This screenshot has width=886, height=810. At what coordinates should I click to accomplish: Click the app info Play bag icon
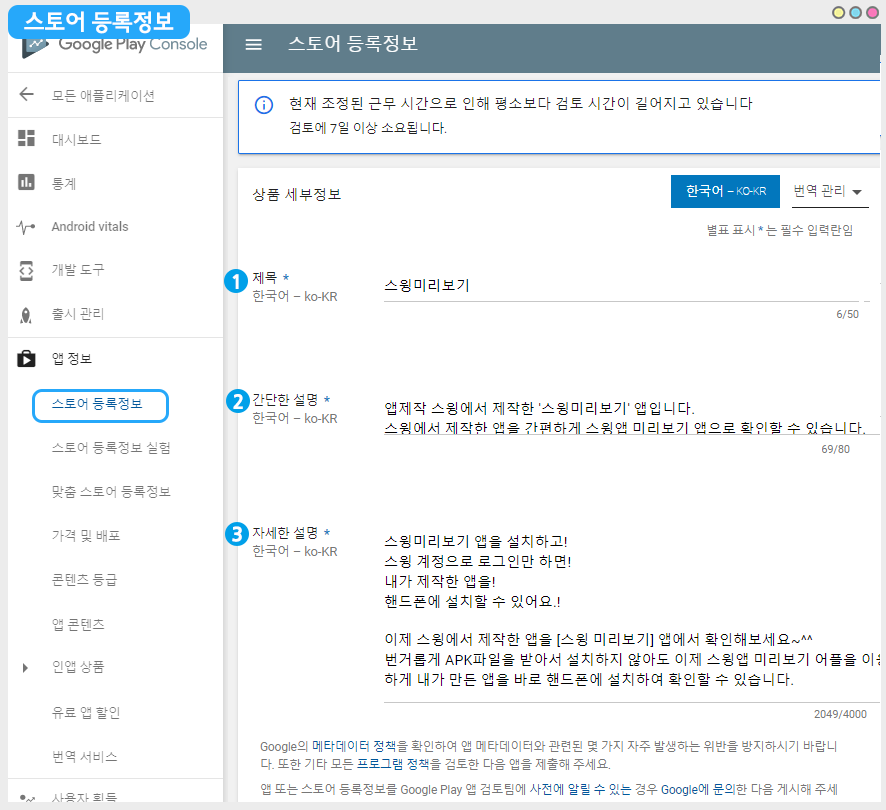(27, 358)
